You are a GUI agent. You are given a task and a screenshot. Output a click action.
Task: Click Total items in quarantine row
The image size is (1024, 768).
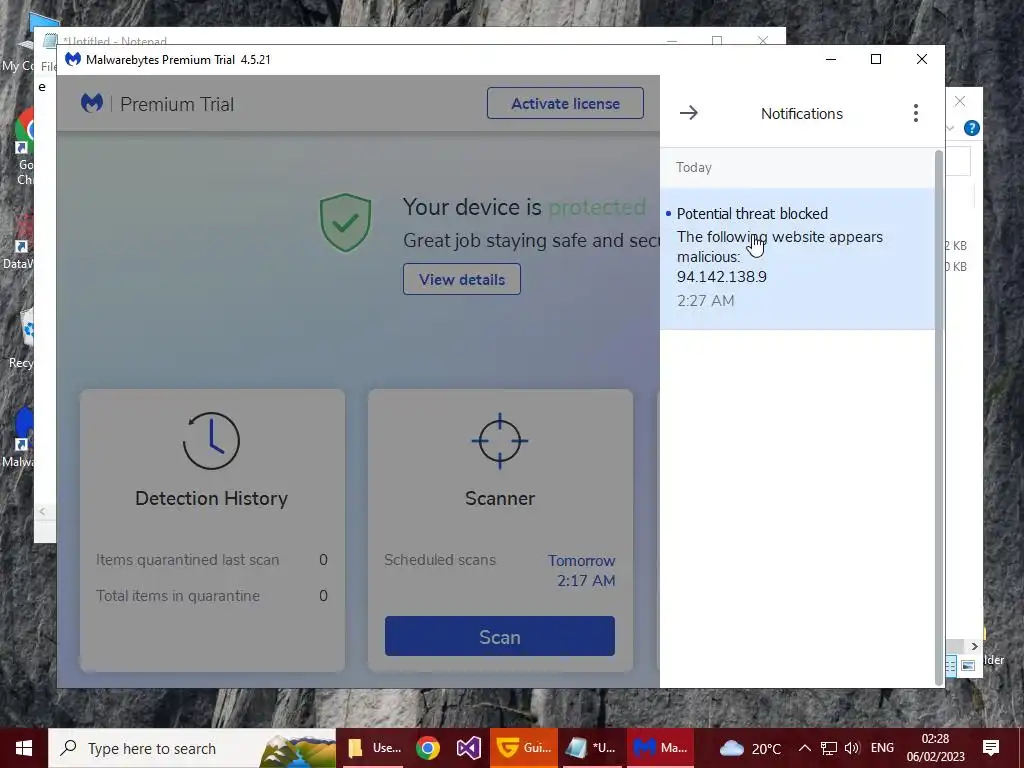click(212, 596)
